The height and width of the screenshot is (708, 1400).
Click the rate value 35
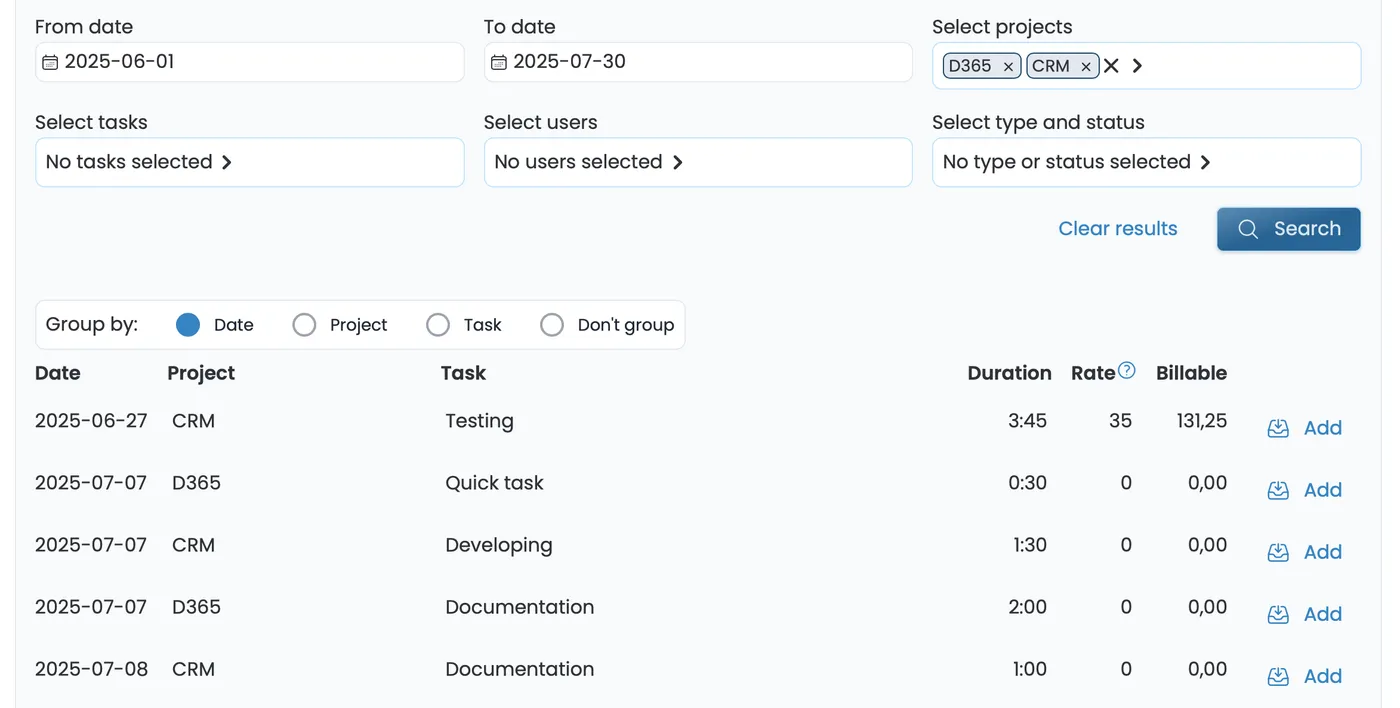coord(1121,421)
